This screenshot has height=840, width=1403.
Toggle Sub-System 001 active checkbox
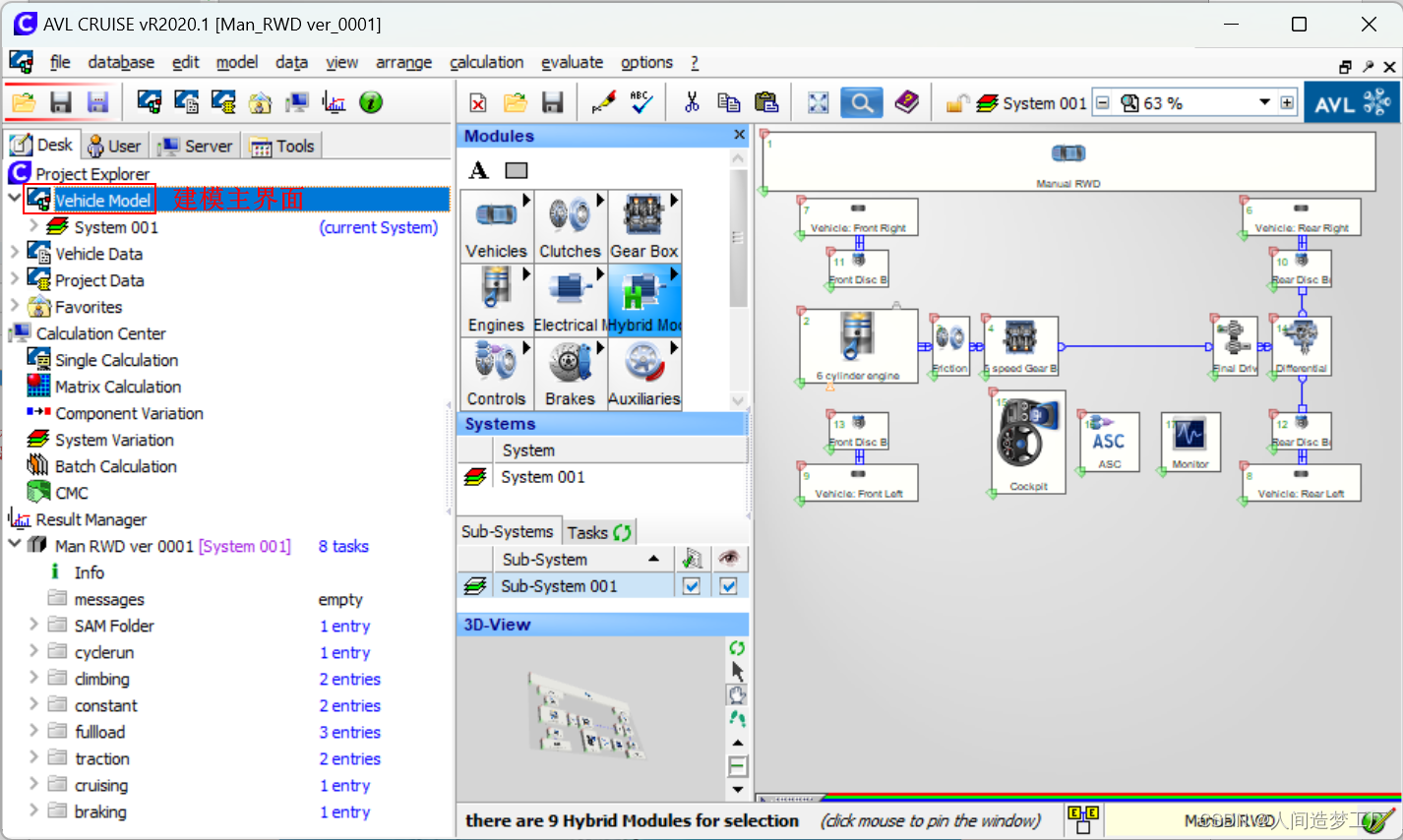(692, 586)
